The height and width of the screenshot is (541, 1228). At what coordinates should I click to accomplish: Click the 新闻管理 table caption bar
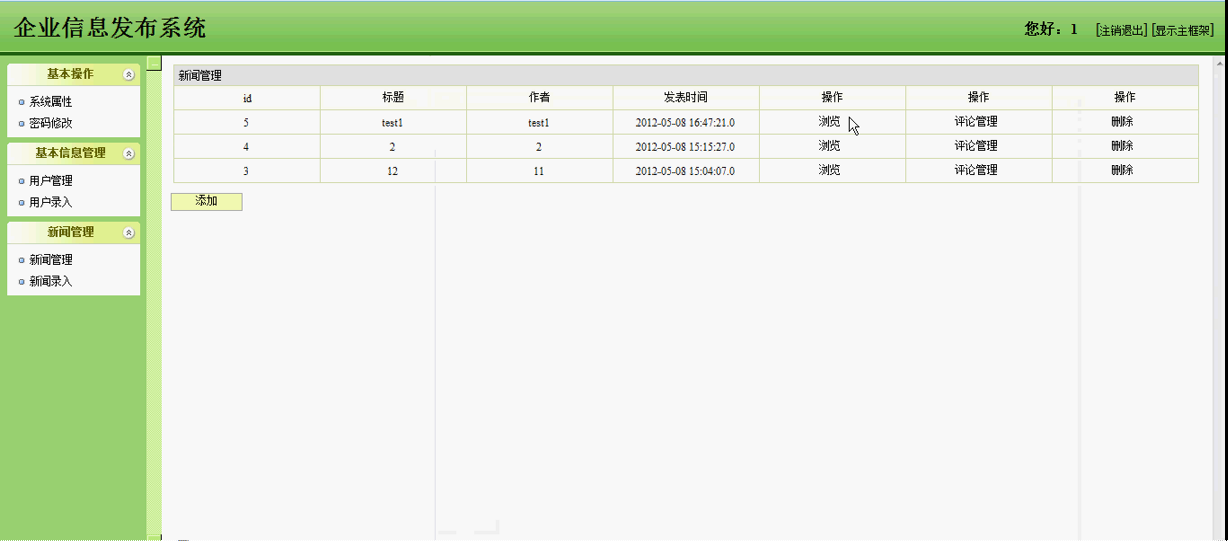click(x=686, y=76)
